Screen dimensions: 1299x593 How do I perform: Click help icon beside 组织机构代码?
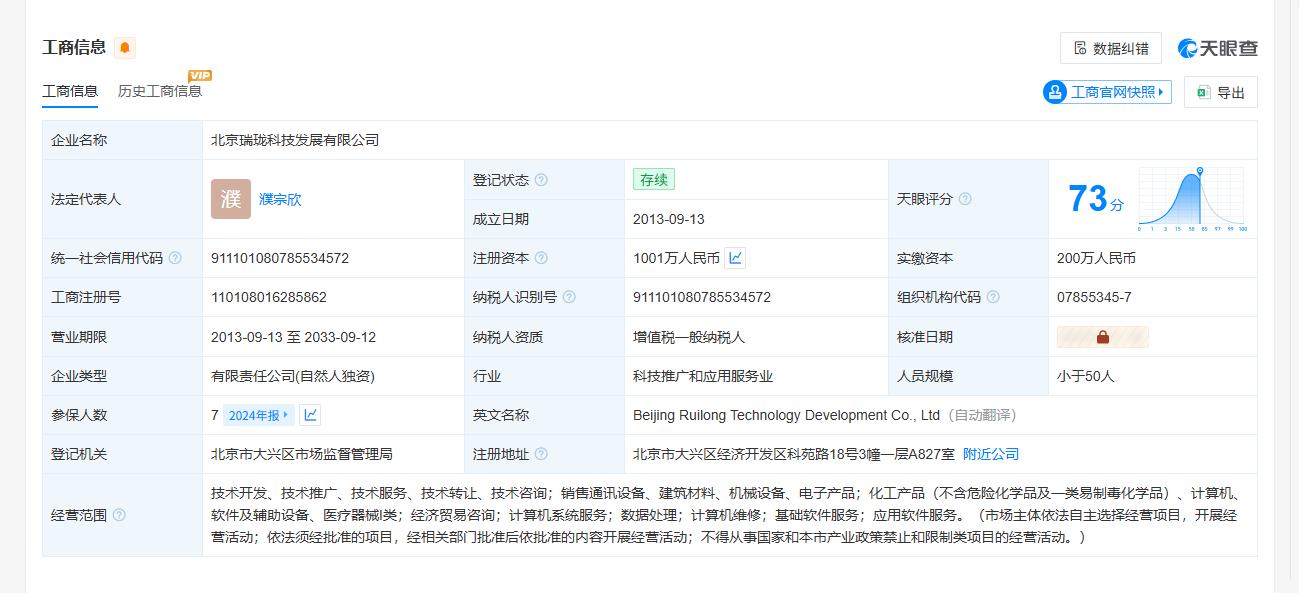coord(993,297)
